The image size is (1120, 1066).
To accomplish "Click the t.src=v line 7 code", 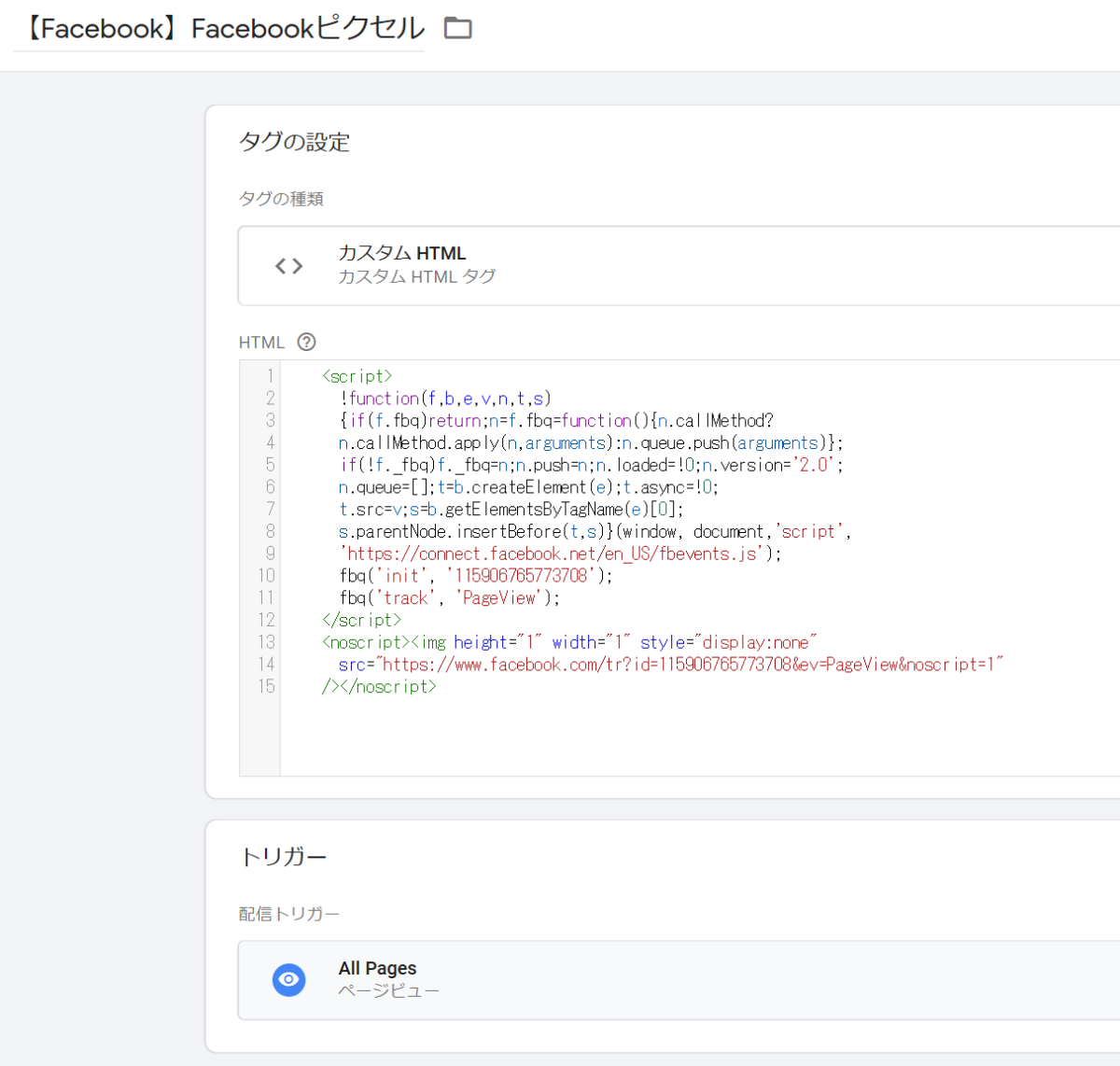I will pos(511,510).
